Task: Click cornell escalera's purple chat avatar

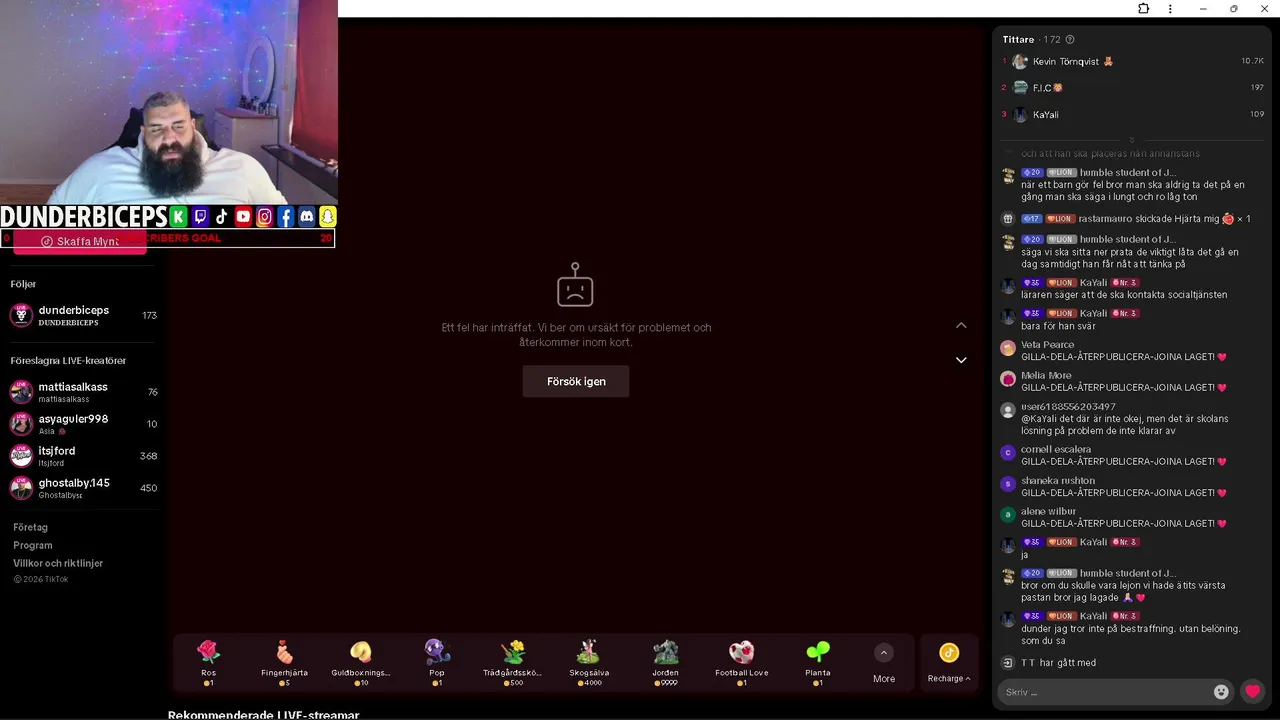Action: [x=1008, y=453]
